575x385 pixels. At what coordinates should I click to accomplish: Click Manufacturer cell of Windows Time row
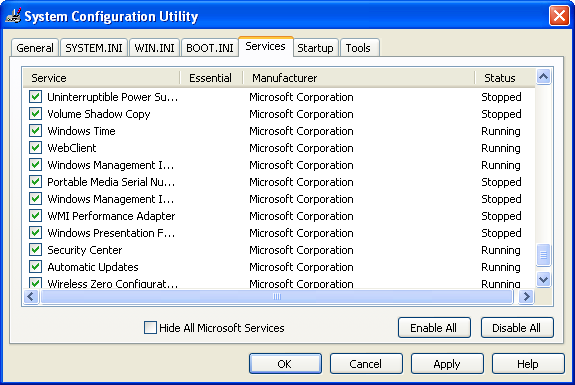coord(301,131)
